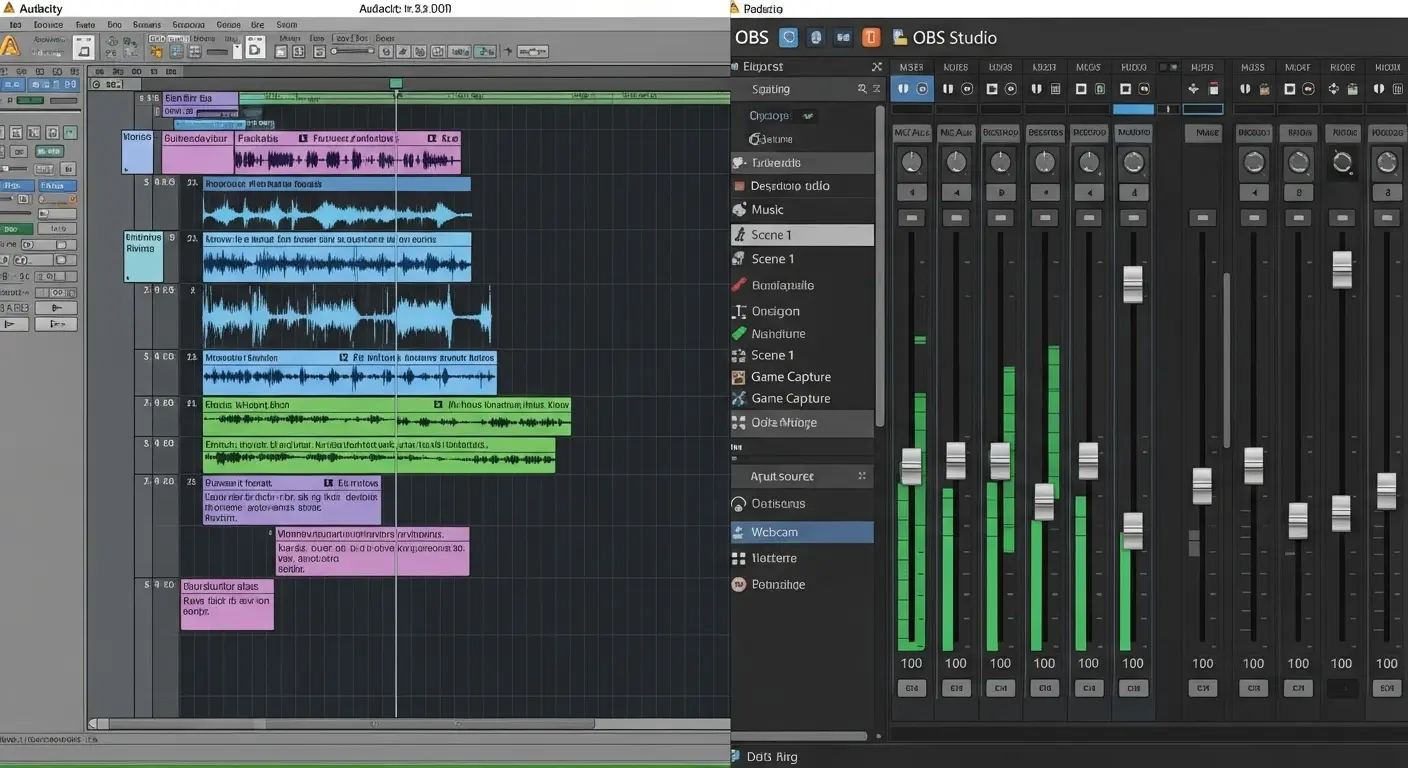Image resolution: width=1408 pixels, height=768 pixels.
Task: Click the green playhead marker on Audacity timeline
Action: [396, 84]
